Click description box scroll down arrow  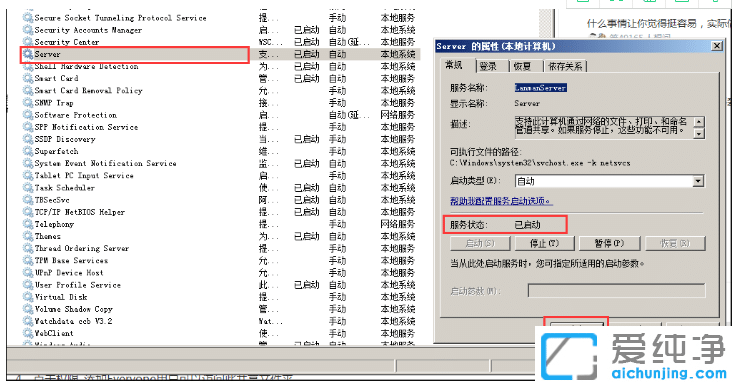tap(699, 134)
